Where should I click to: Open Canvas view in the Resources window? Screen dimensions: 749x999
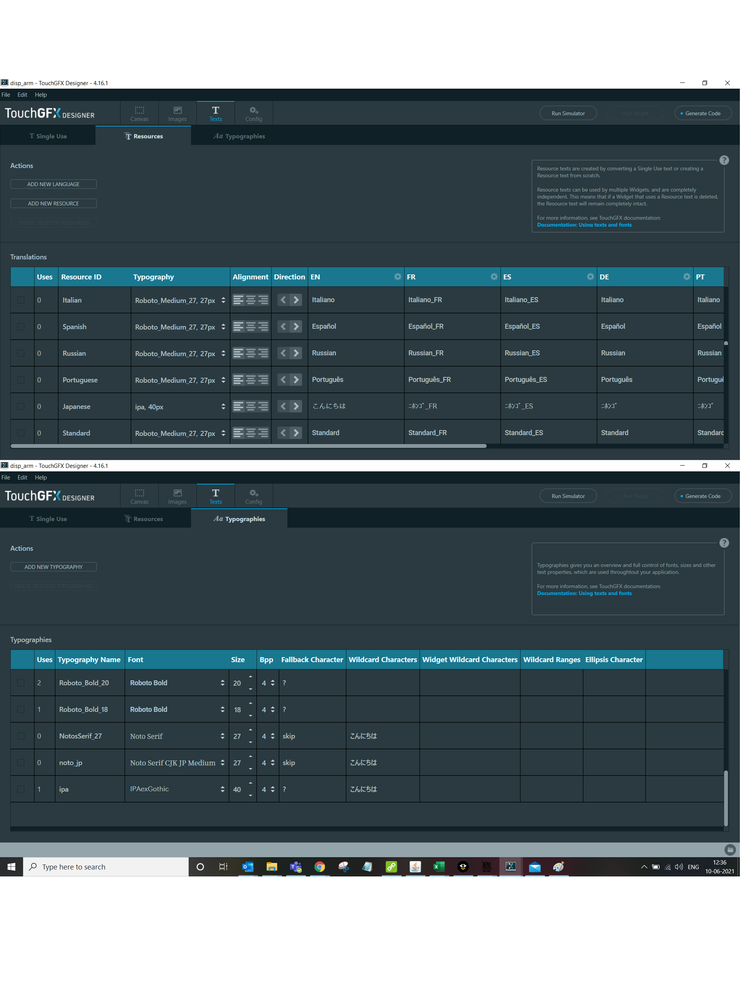coord(139,113)
